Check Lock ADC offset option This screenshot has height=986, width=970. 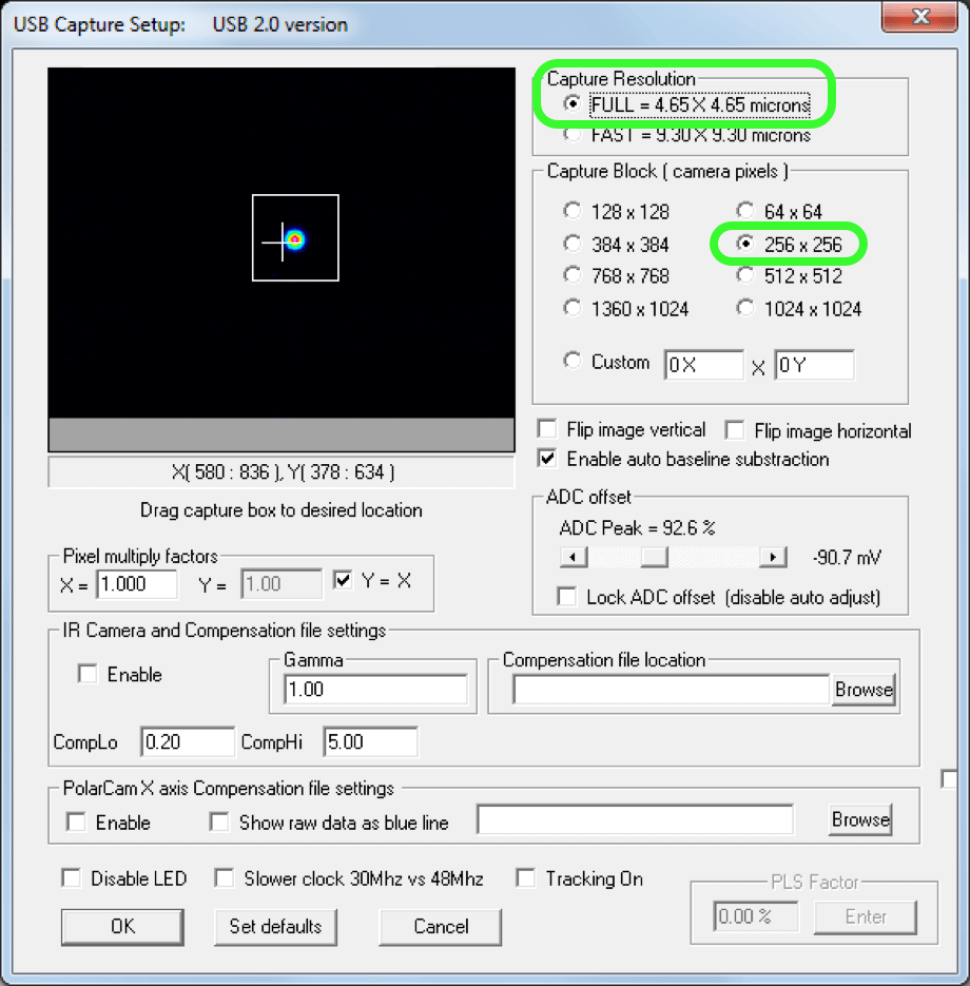coord(568,597)
